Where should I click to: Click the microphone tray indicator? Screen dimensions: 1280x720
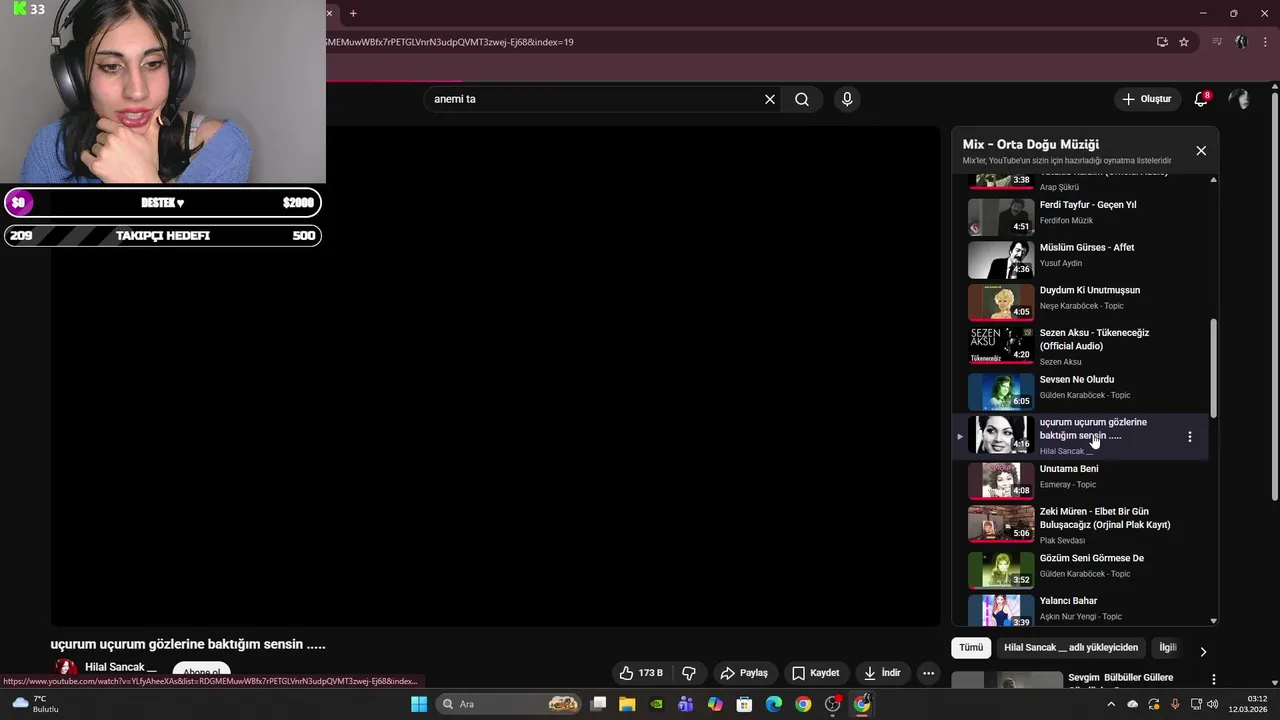1175,704
